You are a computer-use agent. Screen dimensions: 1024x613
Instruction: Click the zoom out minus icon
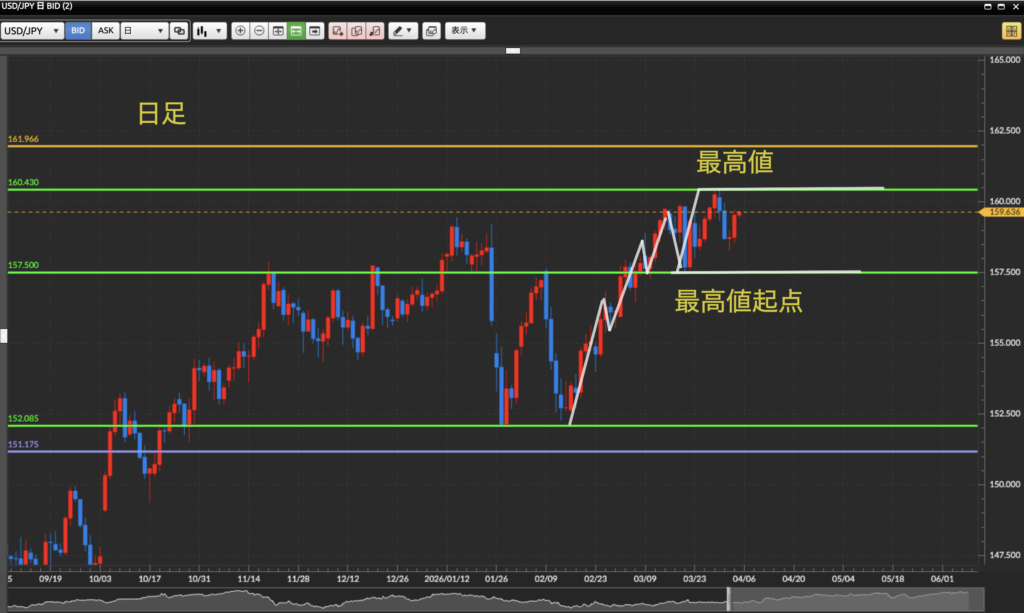click(259, 31)
